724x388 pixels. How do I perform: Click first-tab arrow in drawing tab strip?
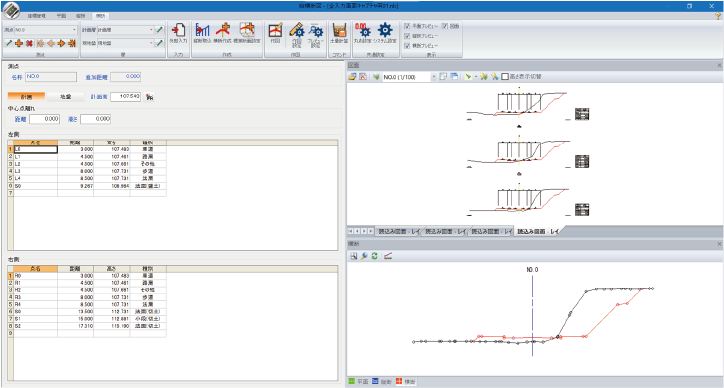tap(351, 231)
